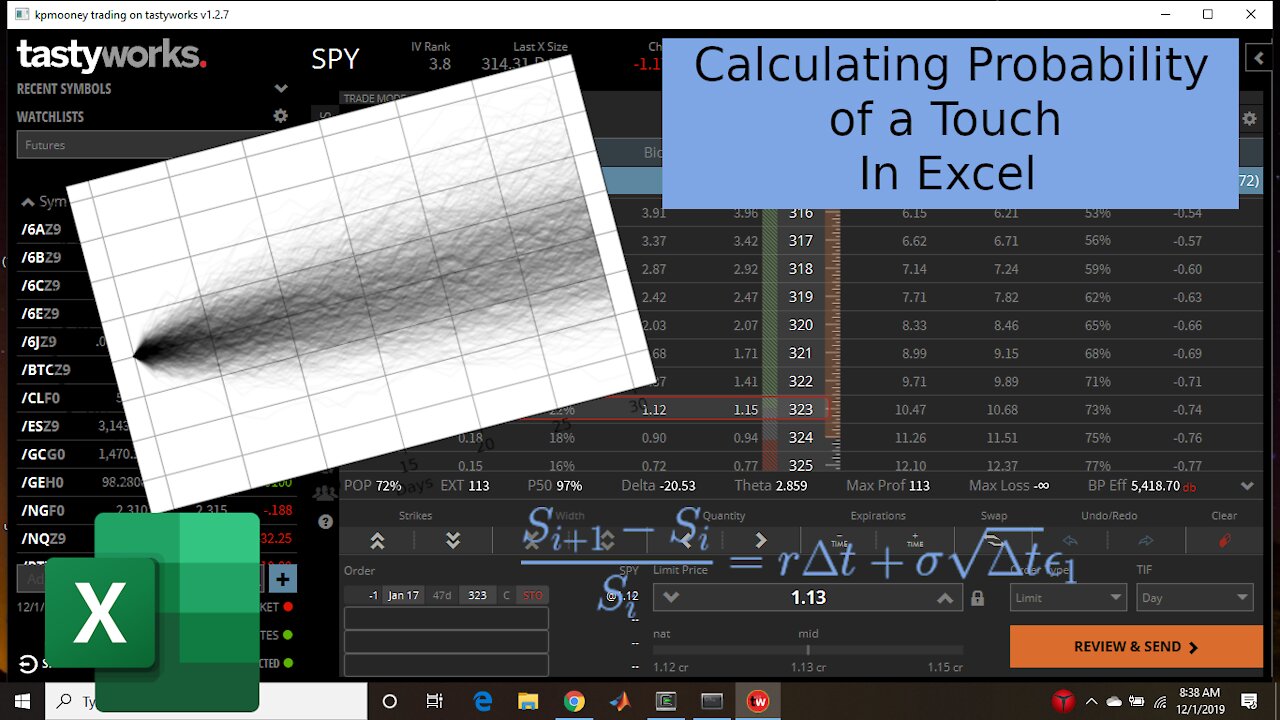The image size is (1280, 720).
Task: Click the SPY symbol header
Action: click(x=335, y=59)
